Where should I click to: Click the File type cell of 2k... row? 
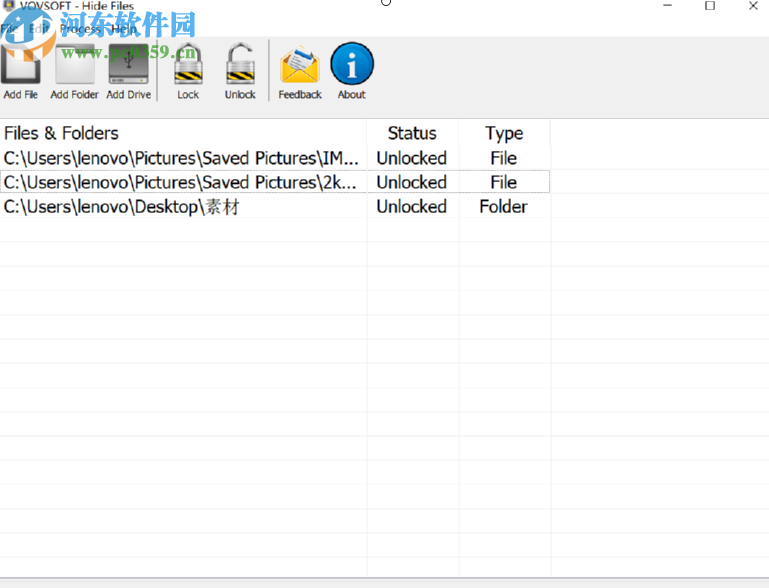pos(504,182)
